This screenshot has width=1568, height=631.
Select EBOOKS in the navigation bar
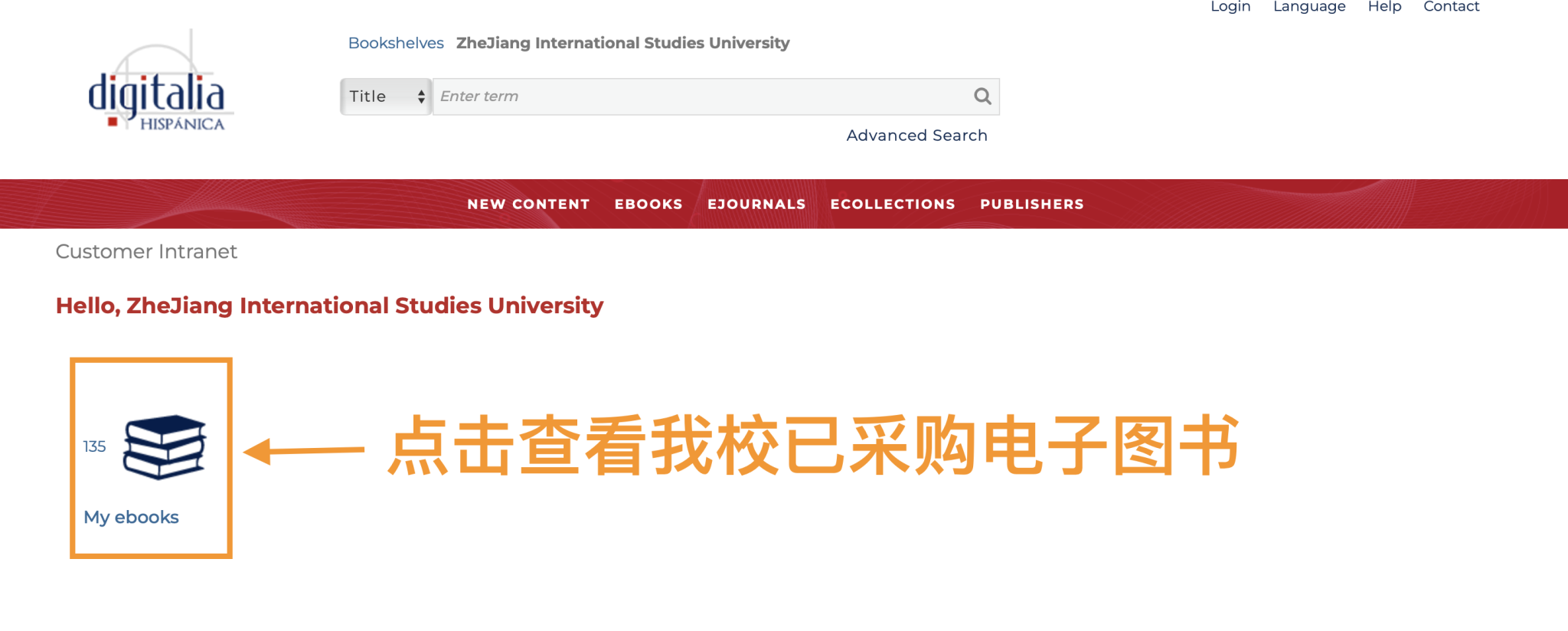pyautogui.click(x=648, y=204)
